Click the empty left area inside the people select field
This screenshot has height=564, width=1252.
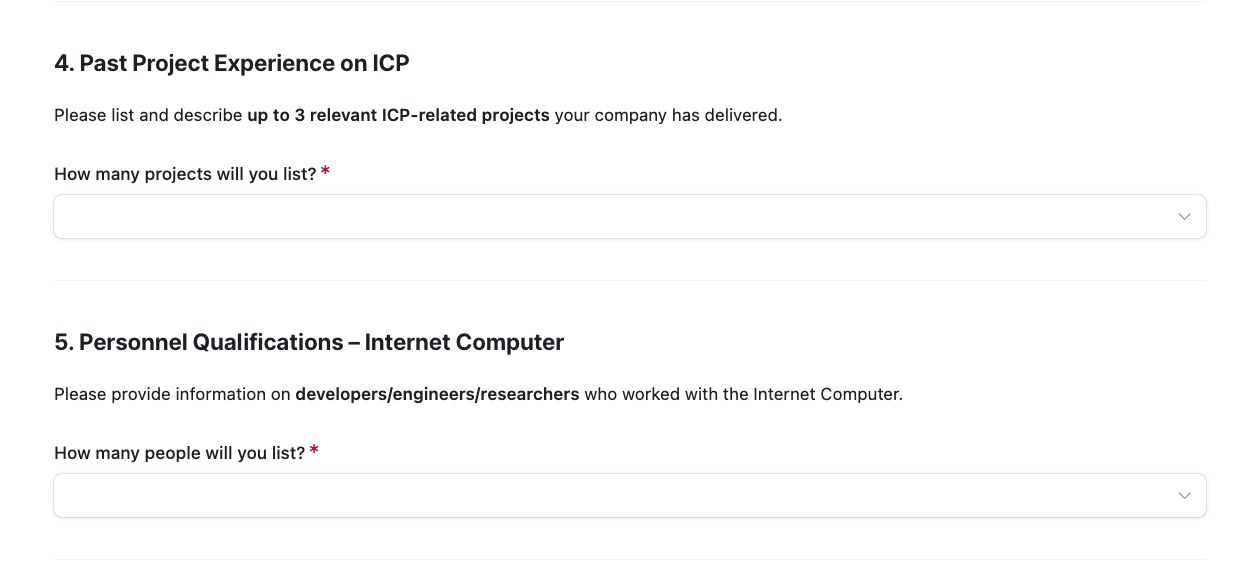[300, 495]
